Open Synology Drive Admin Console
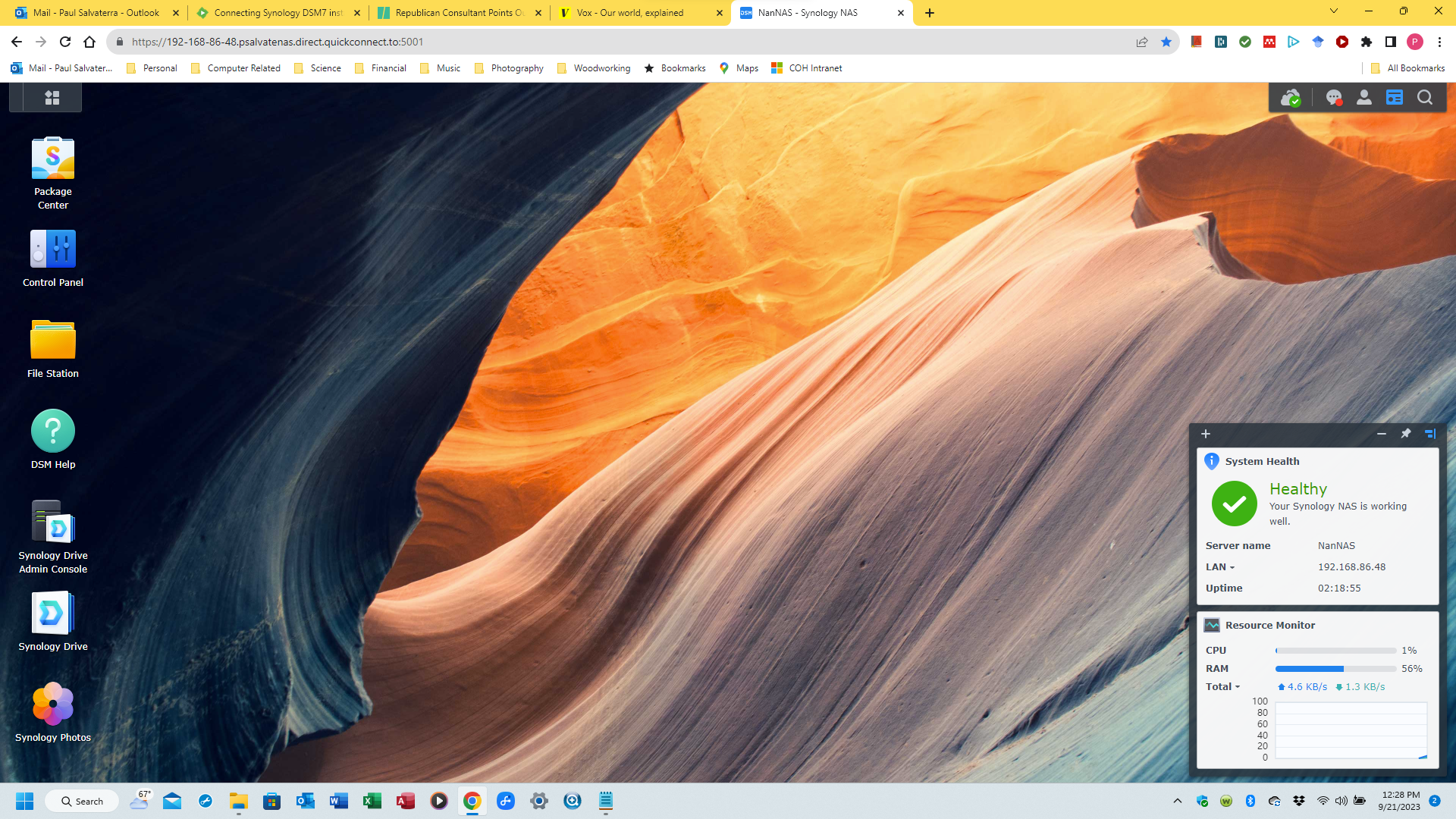Image resolution: width=1456 pixels, height=819 pixels. point(53,522)
